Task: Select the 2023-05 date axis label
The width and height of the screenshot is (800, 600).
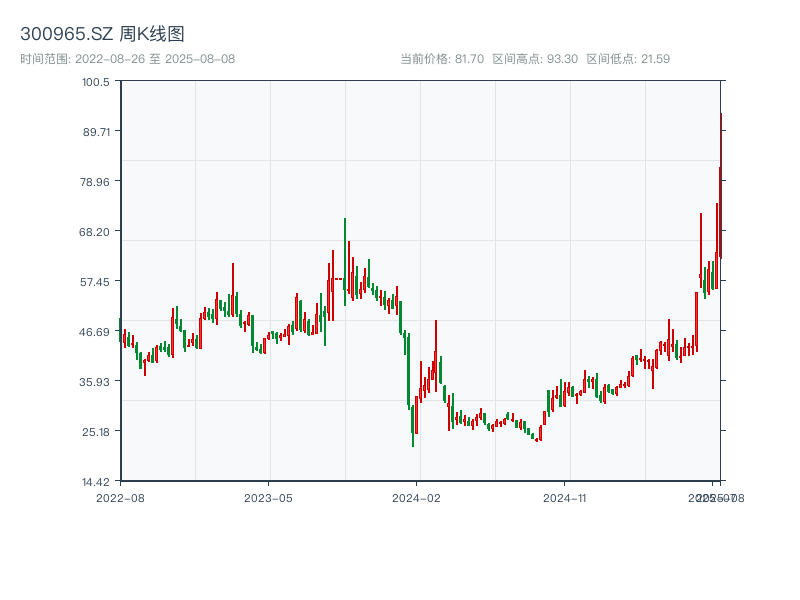Action: (x=268, y=497)
